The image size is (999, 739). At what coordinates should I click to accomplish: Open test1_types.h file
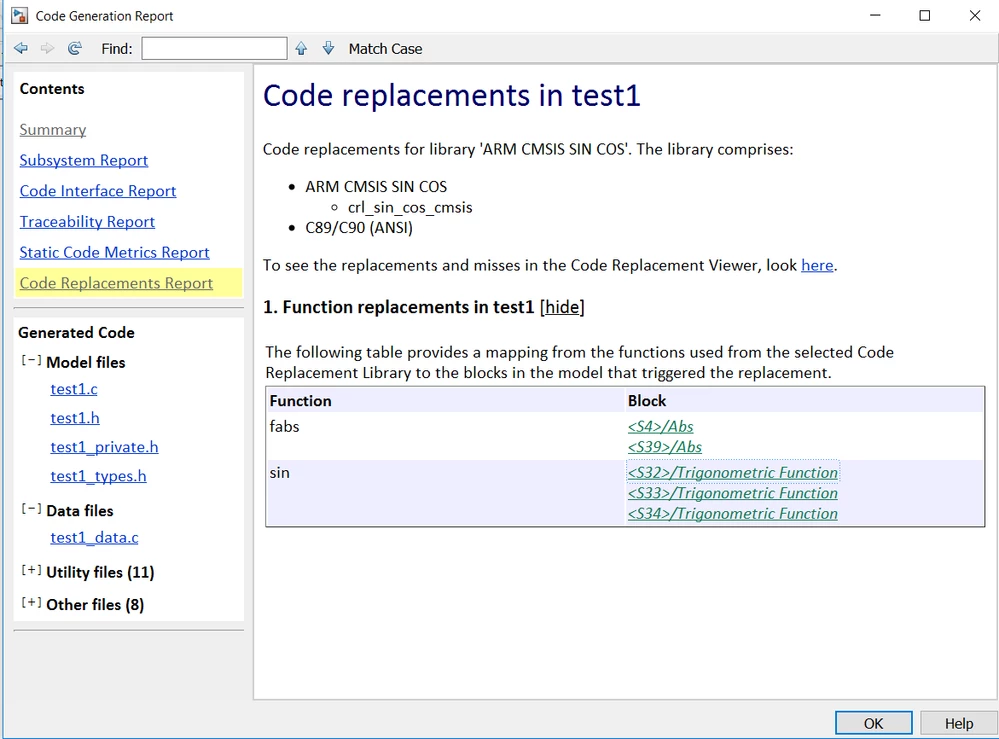(98, 477)
